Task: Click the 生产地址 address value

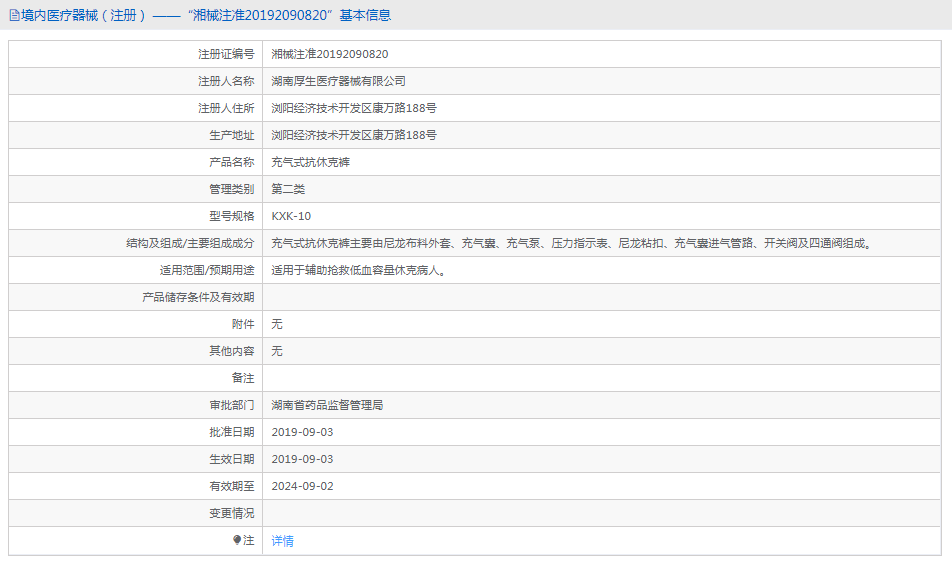Action: click(x=354, y=135)
